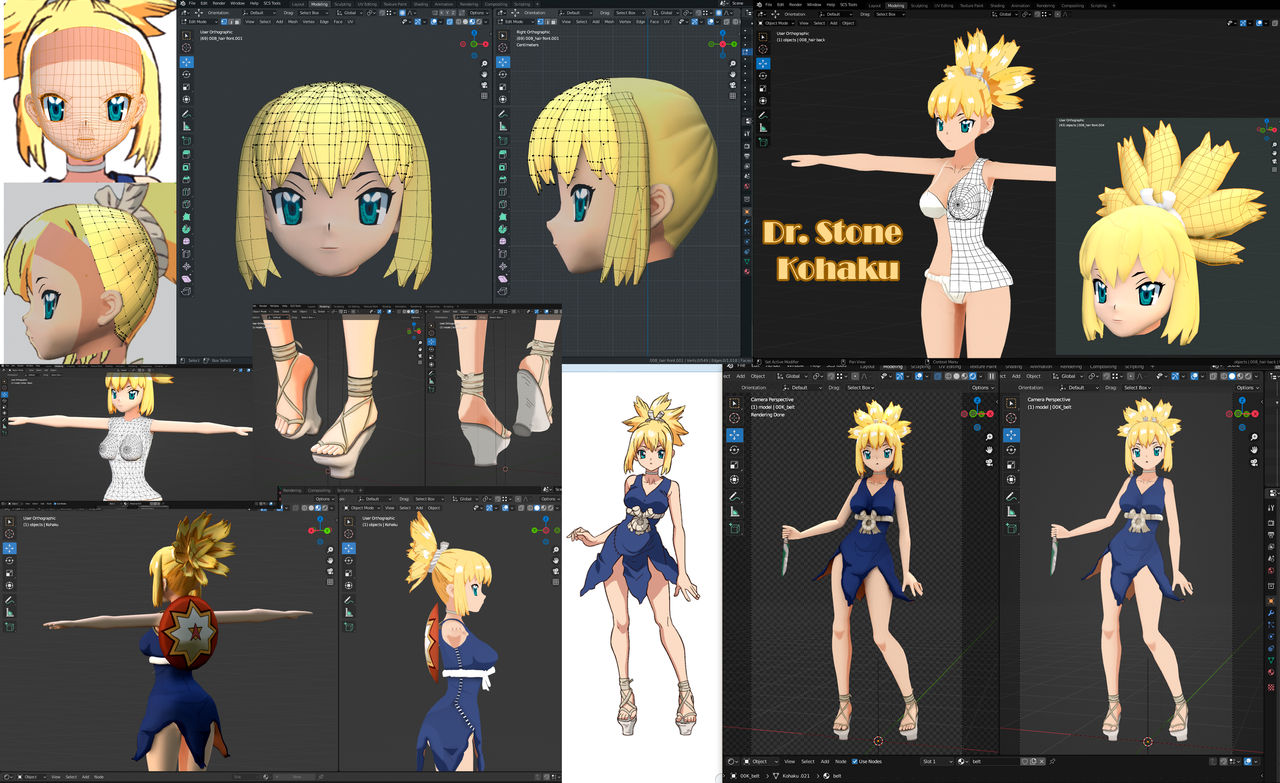Toggle camera view gizmo in hair front User Orthographic viewport
Screen dimensions: 1280x783
tap(484, 85)
